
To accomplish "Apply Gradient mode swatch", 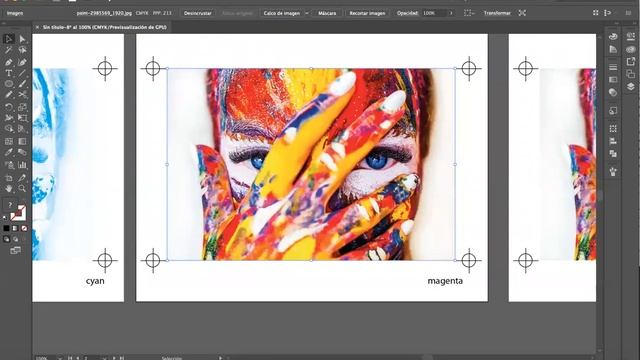I will (15, 228).
